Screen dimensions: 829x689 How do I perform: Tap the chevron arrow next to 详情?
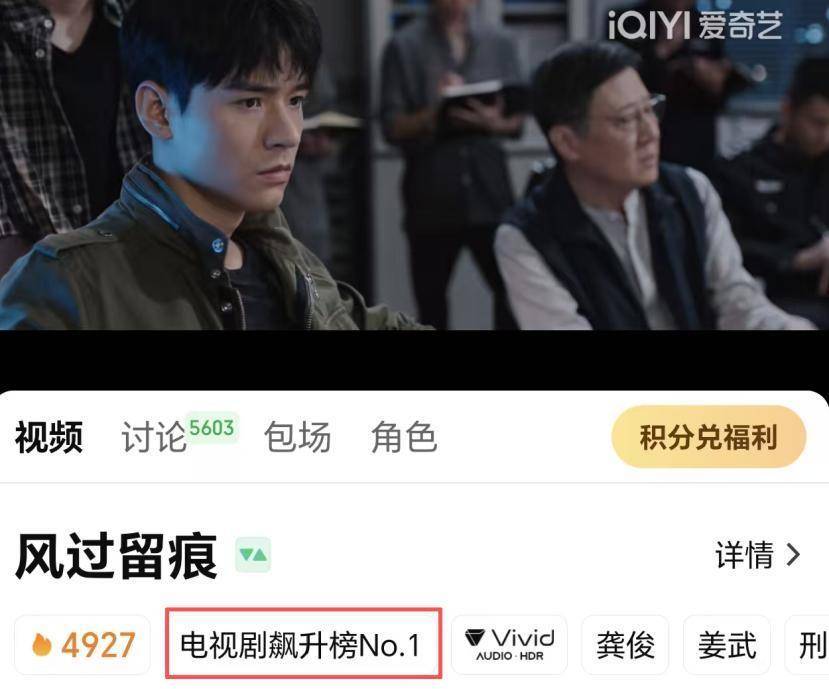(793, 555)
